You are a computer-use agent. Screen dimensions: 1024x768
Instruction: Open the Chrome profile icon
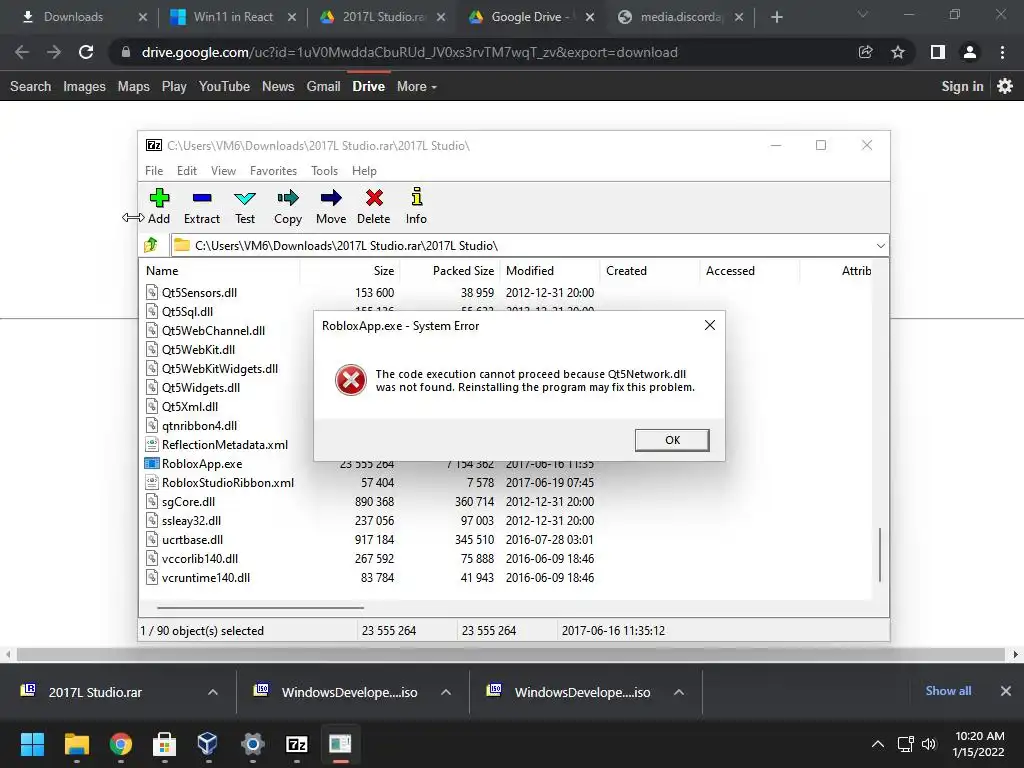click(x=970, y=52)
